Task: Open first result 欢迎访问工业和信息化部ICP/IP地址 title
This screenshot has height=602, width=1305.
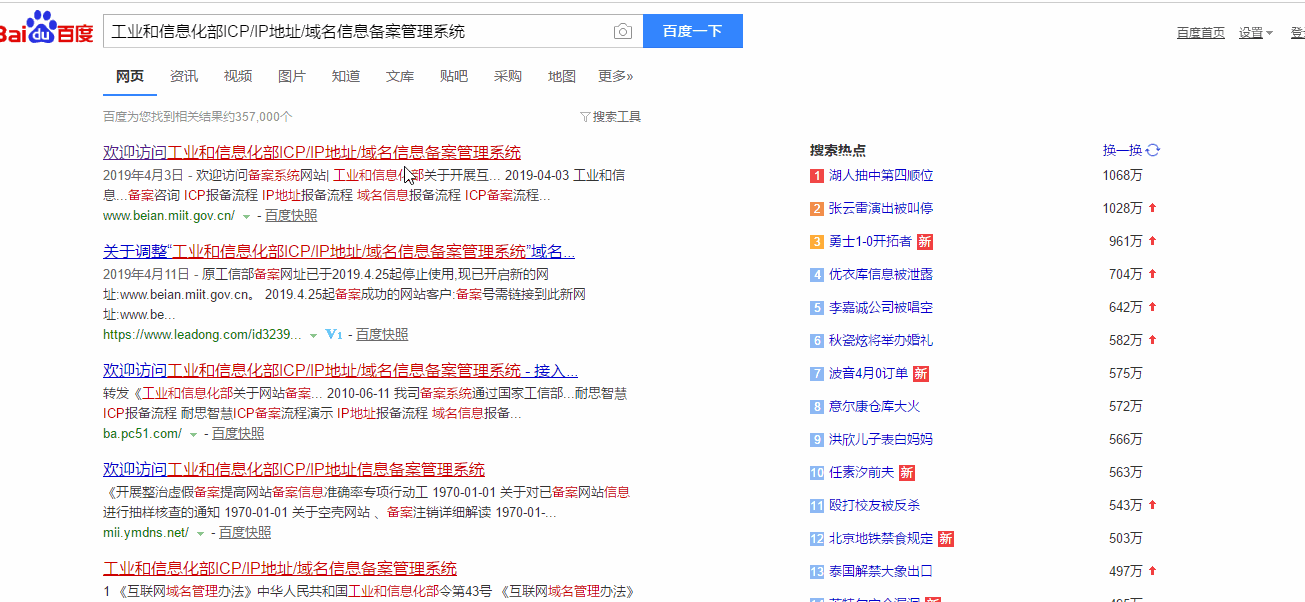Action: 312,153
